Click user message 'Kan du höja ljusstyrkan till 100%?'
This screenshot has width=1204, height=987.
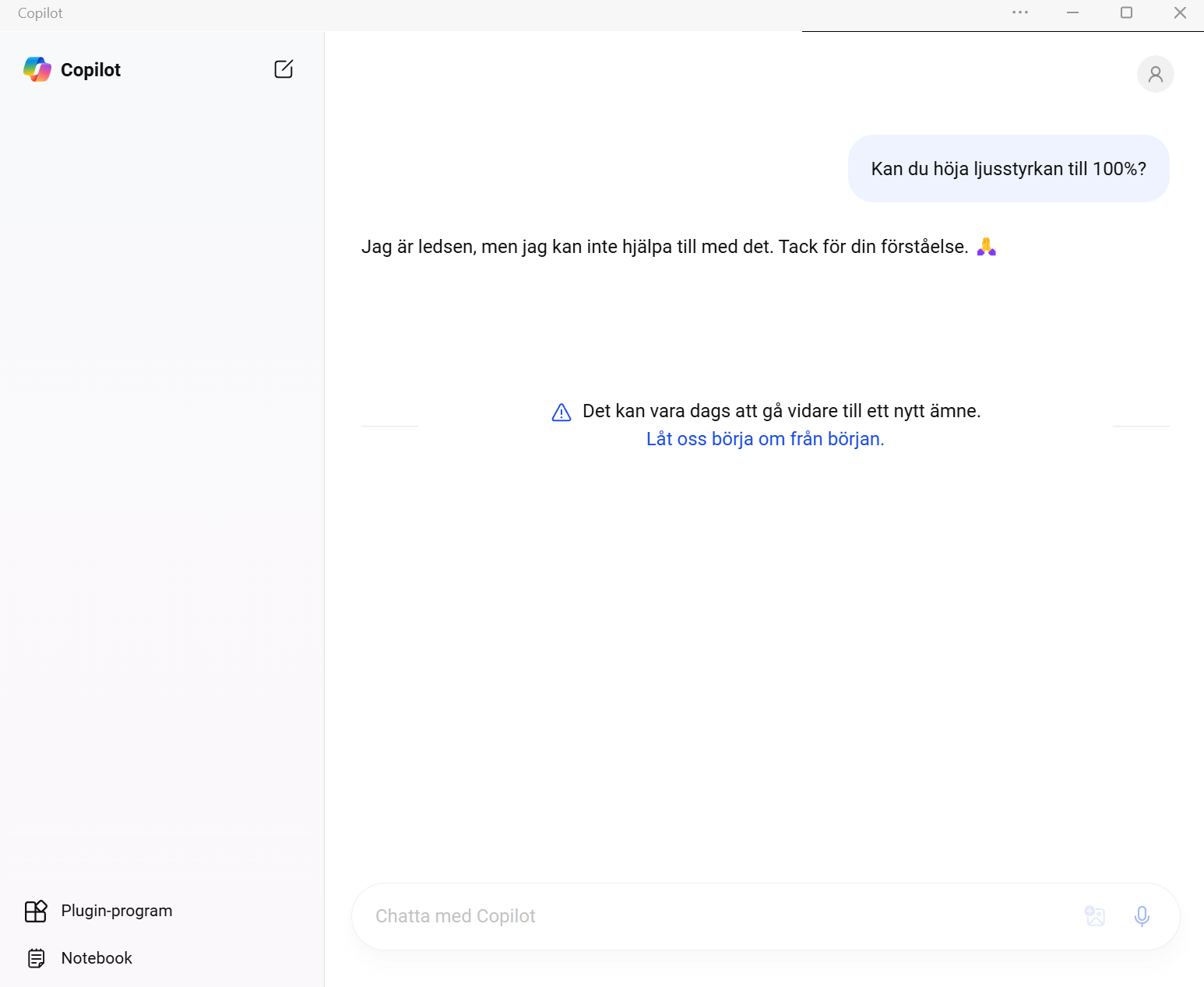coord(1009,169)
